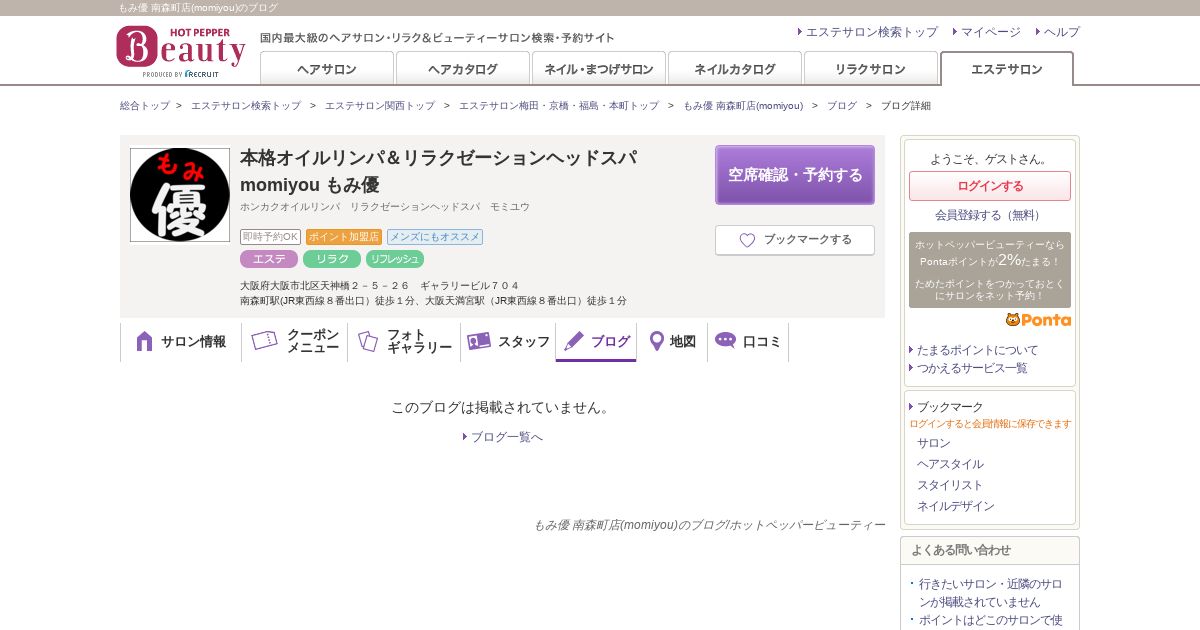The image size is (1200, 630).
Task: Click the Ponta points promotion banner
Action: coord(990,270)
